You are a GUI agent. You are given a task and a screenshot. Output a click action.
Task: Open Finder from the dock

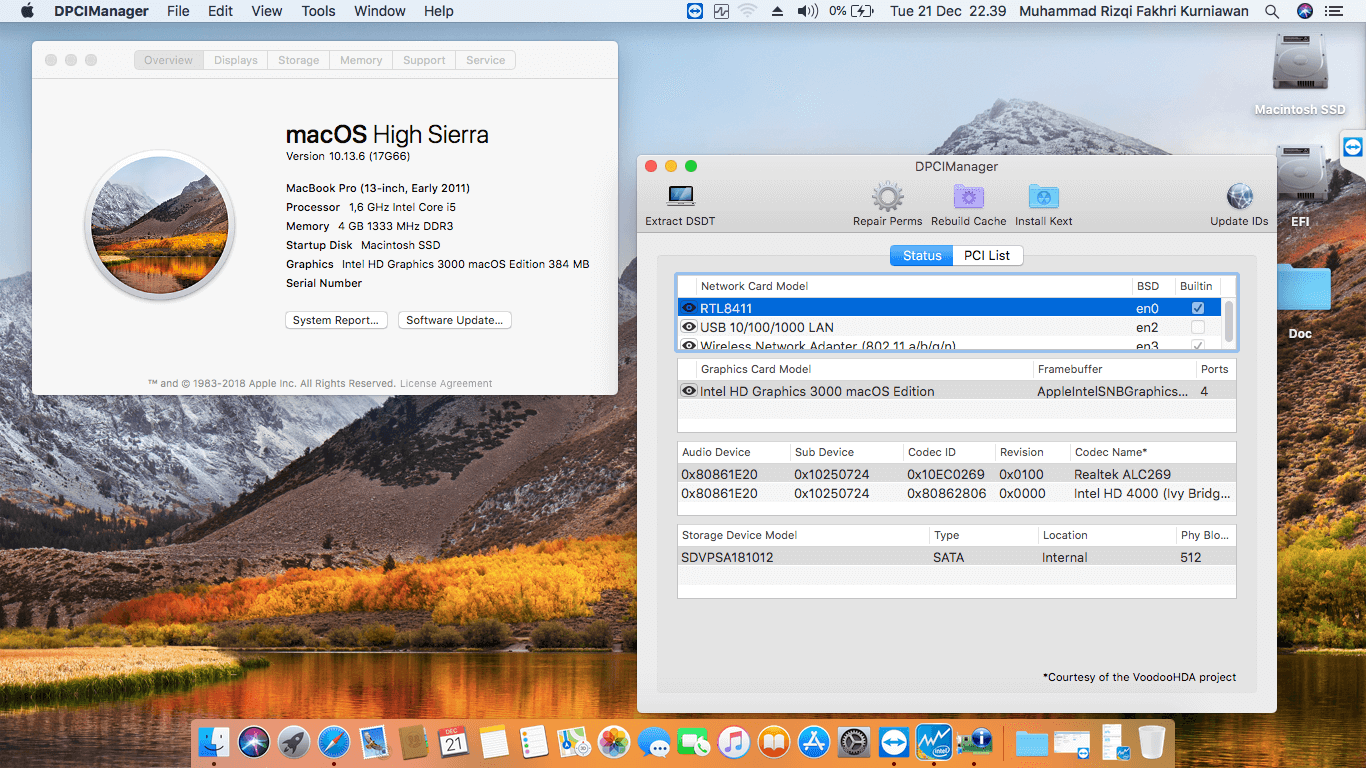213,742
